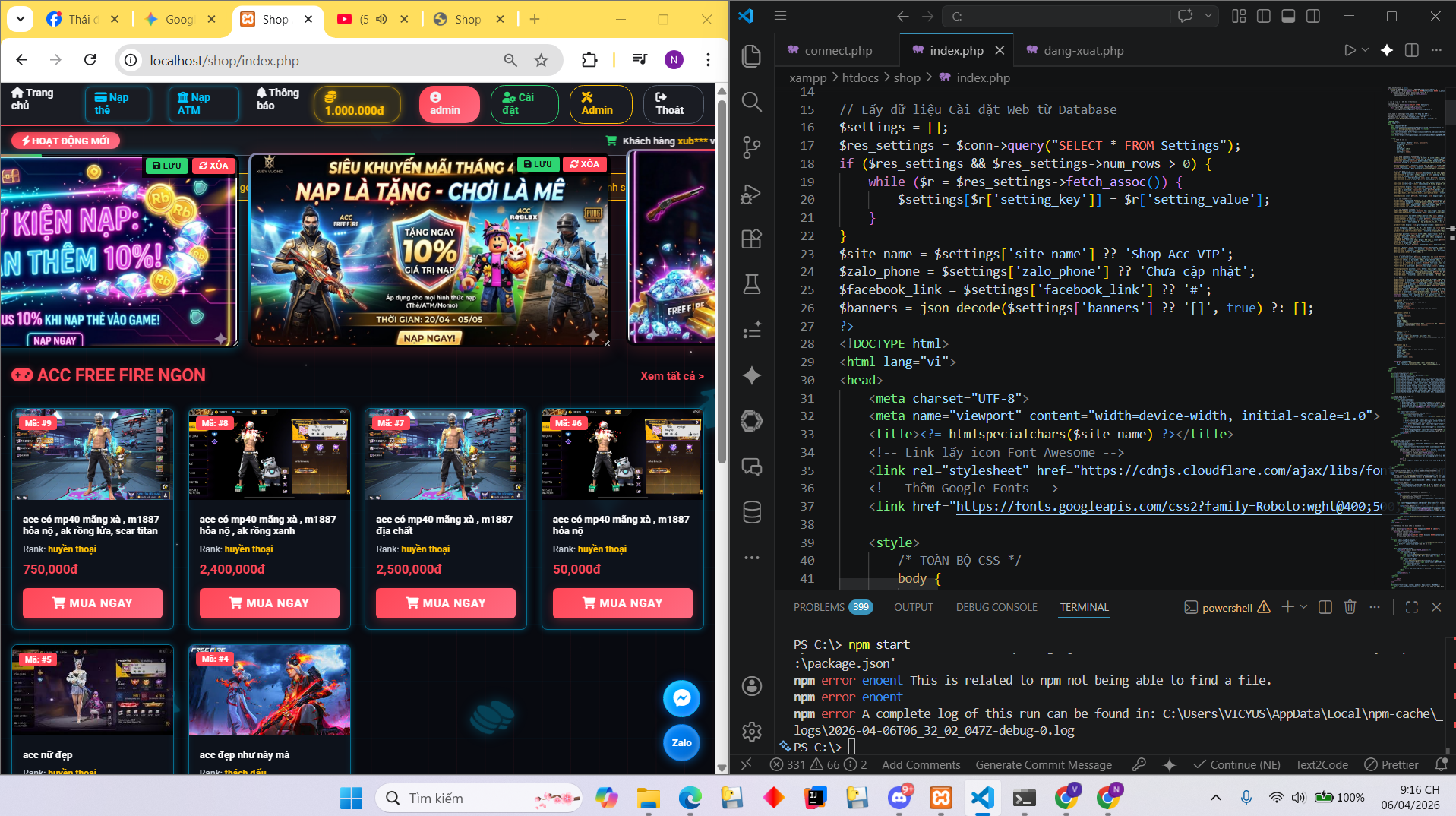The height and width of the screenshot is (816, 1456).
Task: Maximize the terminal panel size
Action: tap(1411, 607)
